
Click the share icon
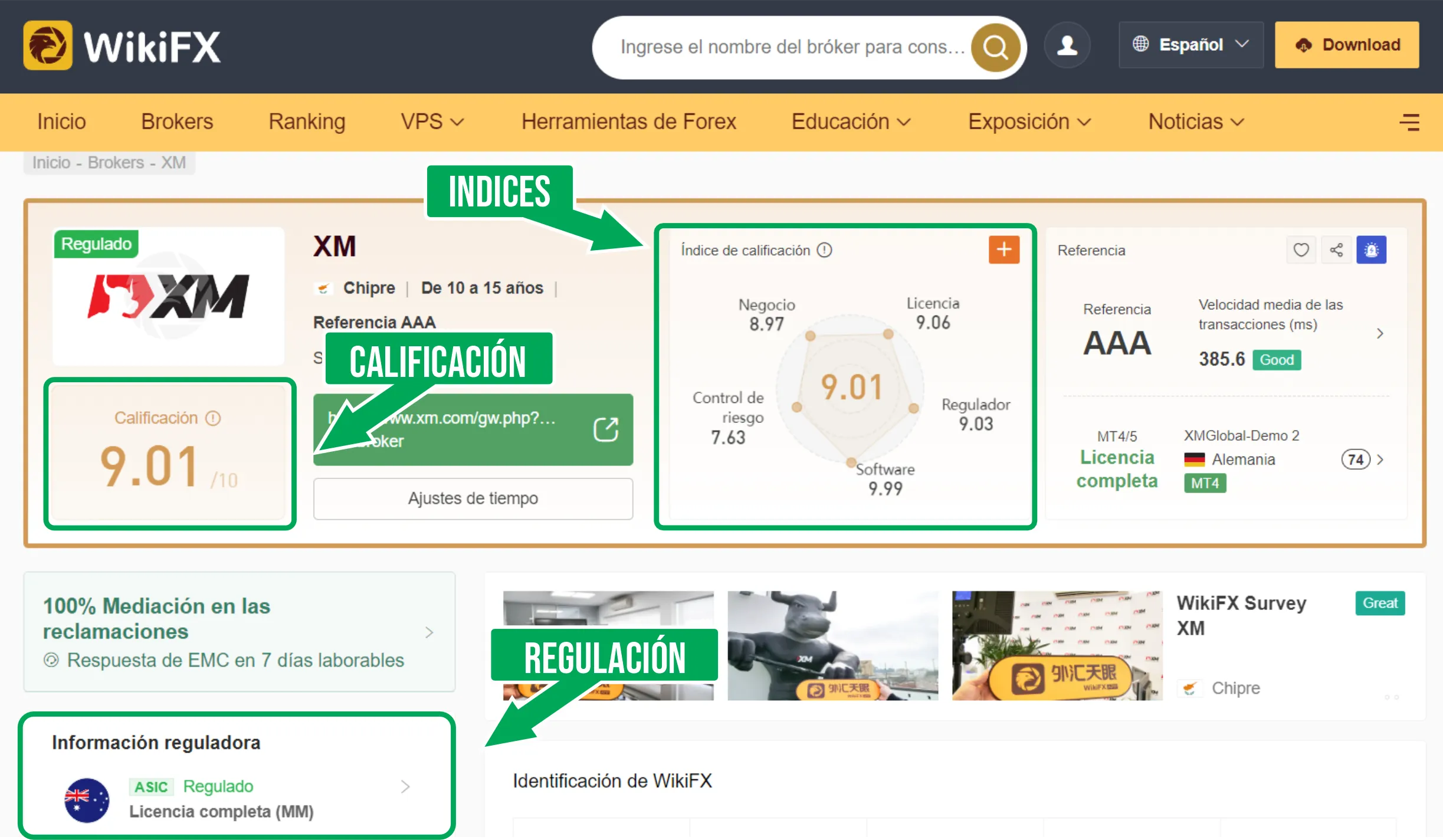pyautogui.click(x=1336, y=250)
